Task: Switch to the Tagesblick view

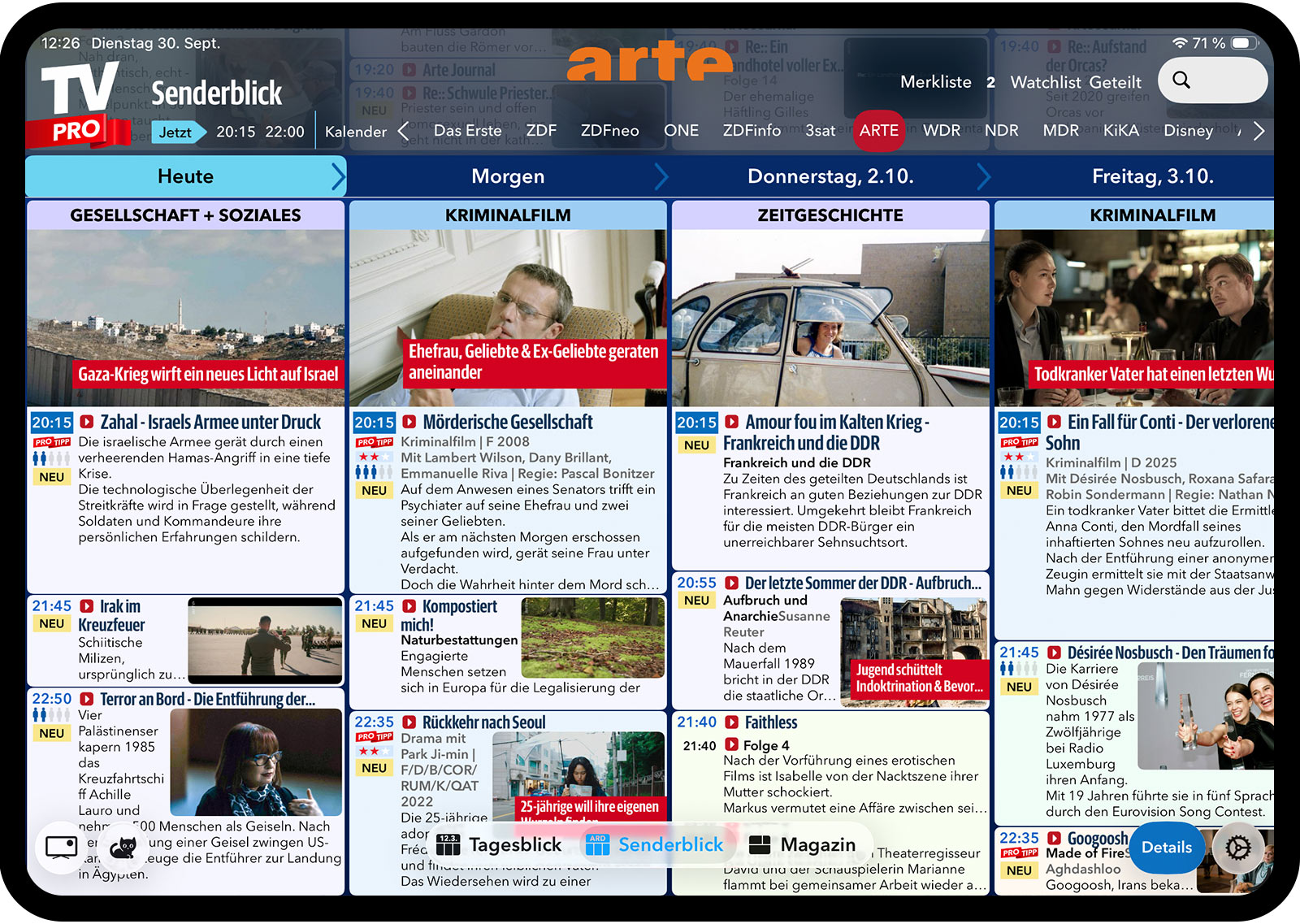Action: tap(500, 845)
